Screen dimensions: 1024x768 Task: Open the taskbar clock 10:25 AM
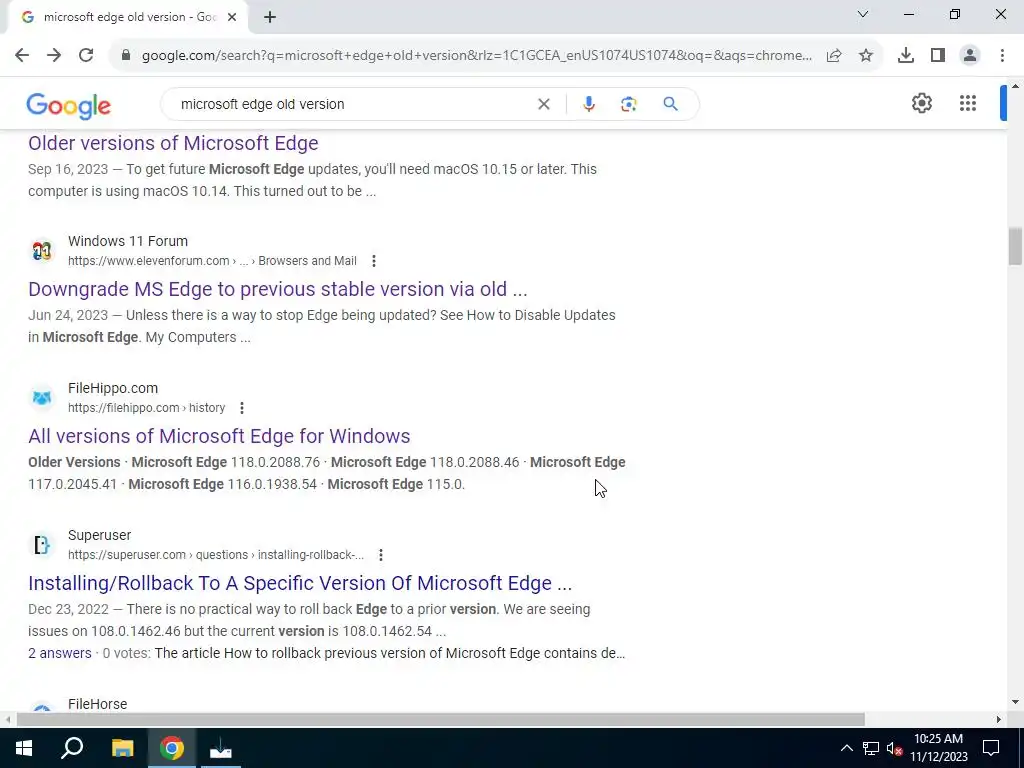(938, 748)
